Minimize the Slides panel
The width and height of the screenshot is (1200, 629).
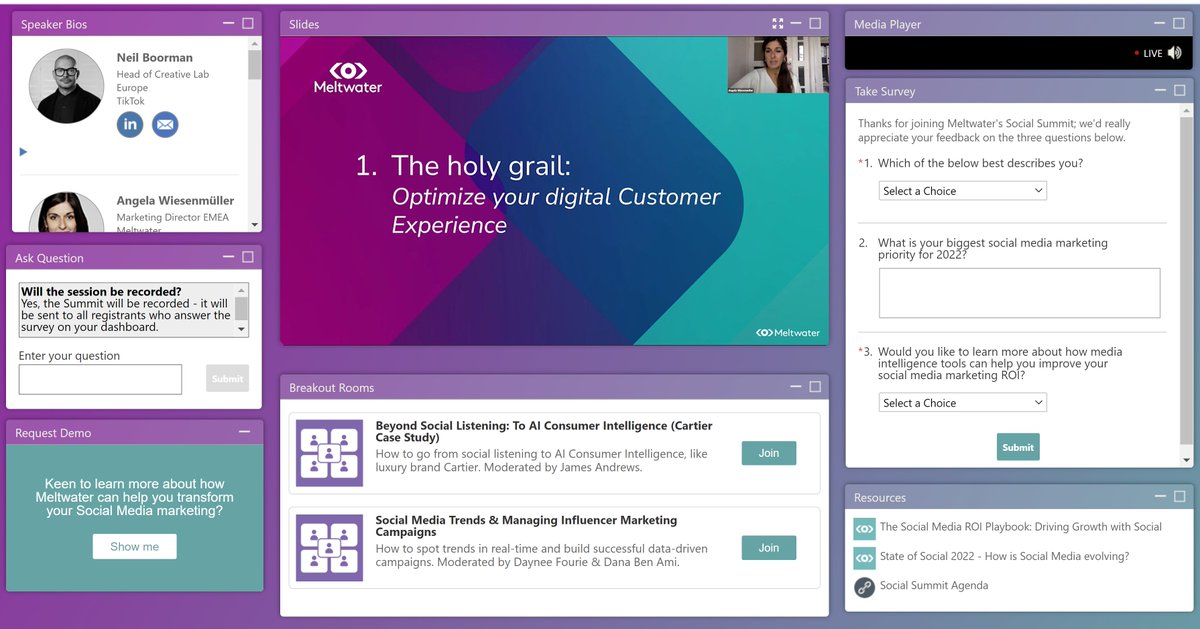(x=796, y=23)
